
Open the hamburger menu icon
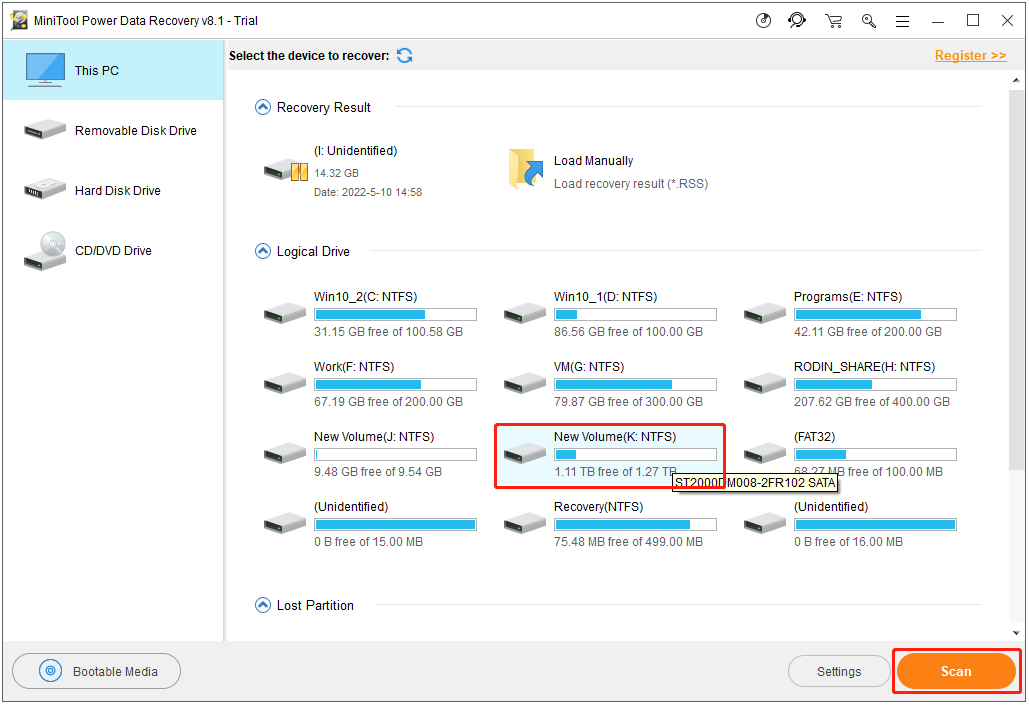tap(902, 22)
